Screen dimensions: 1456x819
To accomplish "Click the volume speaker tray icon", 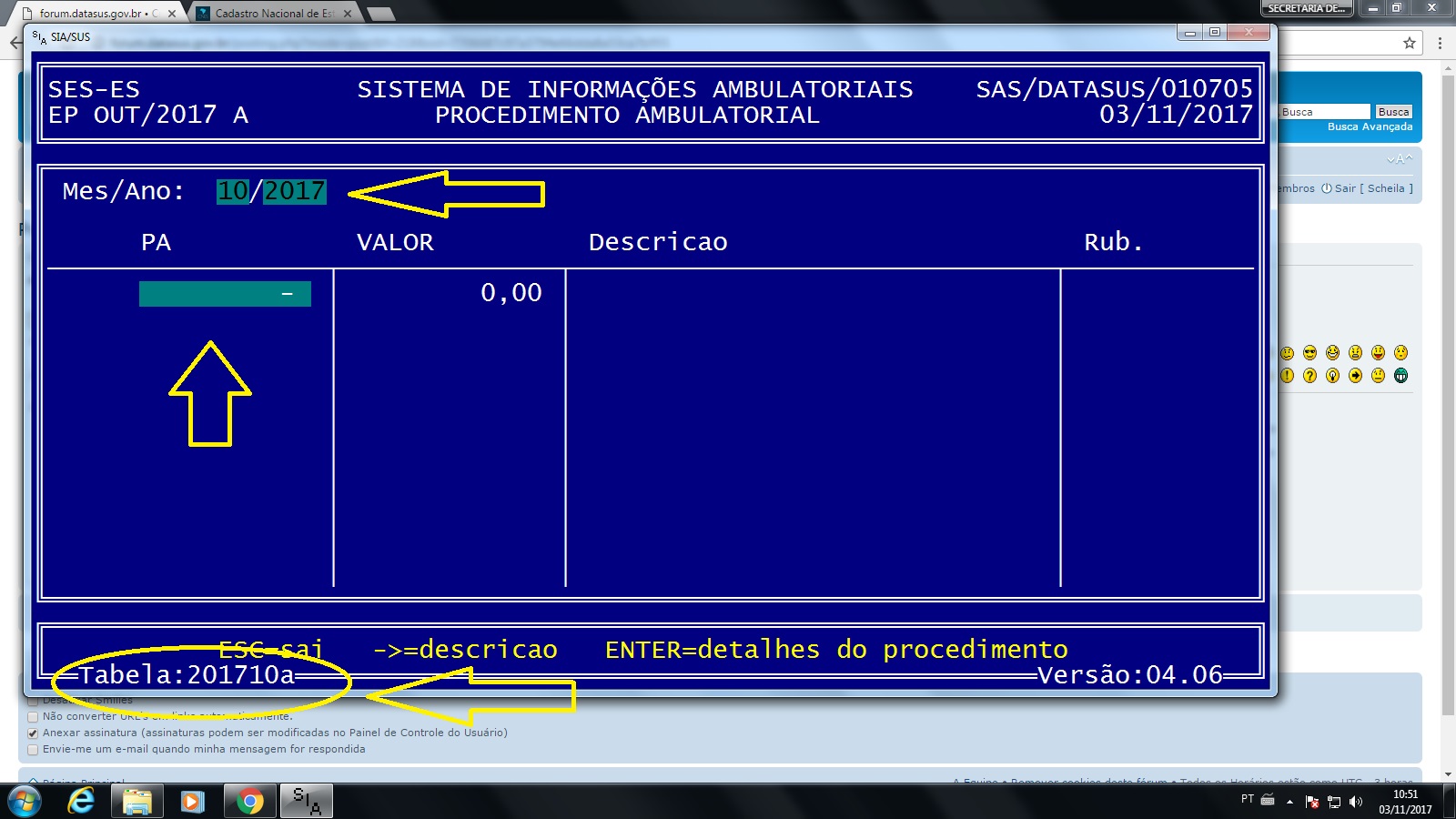I will click(x=1356, y=802).
